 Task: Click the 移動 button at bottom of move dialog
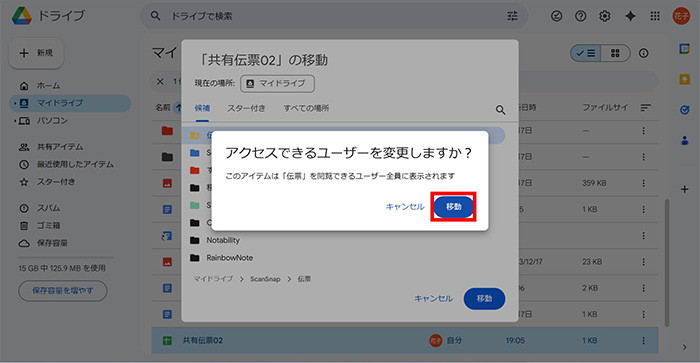(484, 299)
